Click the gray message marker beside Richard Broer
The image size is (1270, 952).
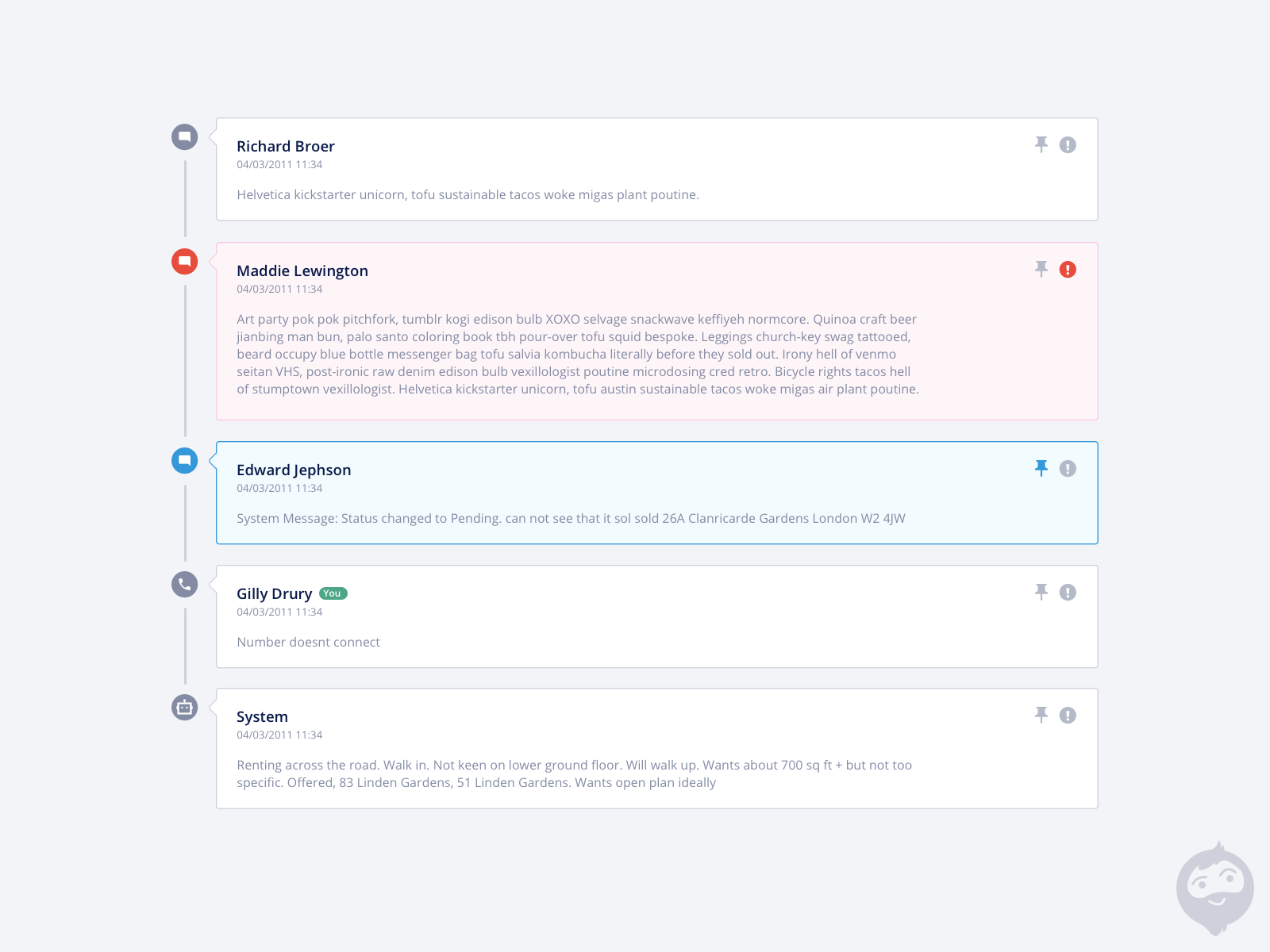pos(185,136)
